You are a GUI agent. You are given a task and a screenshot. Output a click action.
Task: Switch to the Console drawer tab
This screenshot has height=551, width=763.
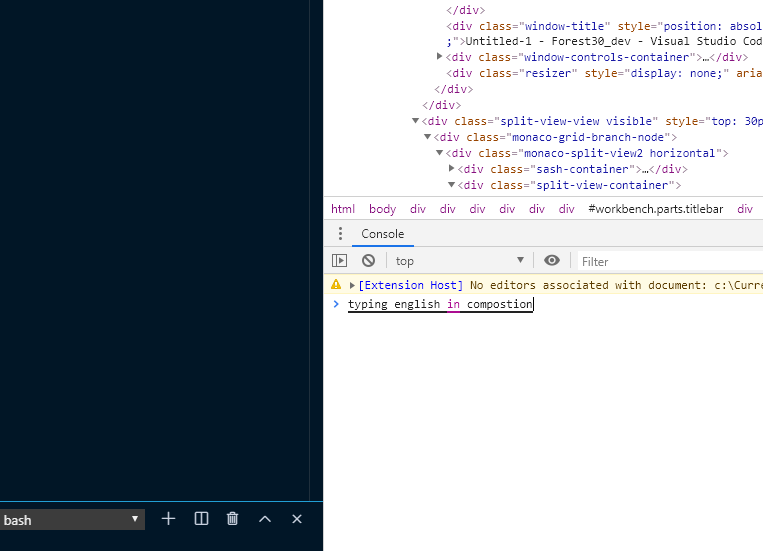pyautogui.click(x=382, y=234)
